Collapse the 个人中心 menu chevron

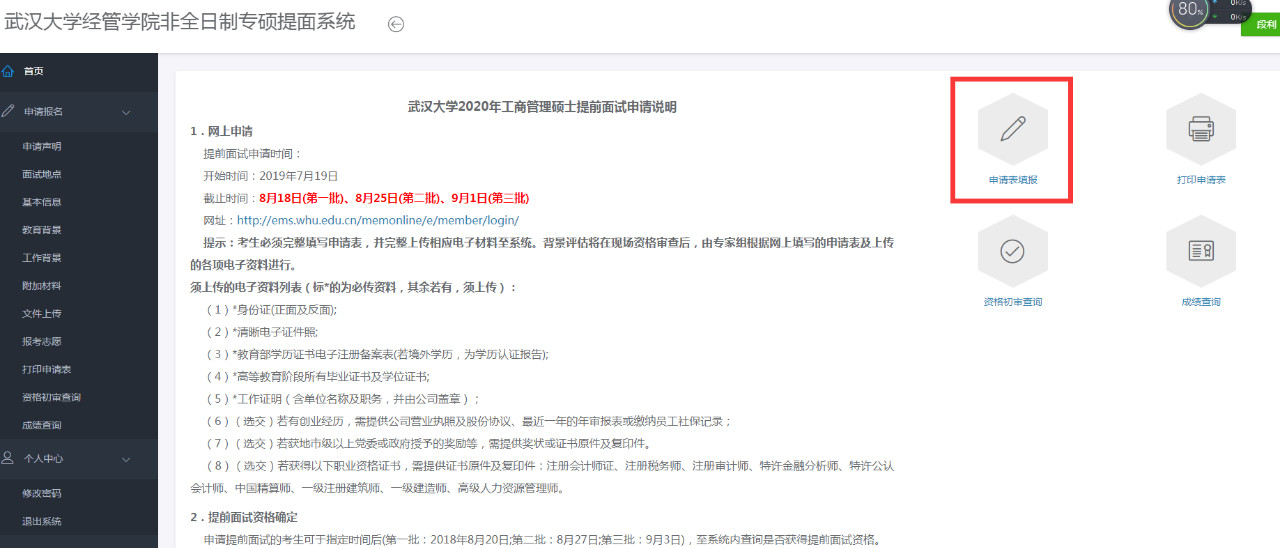click(x=126, y=459)
